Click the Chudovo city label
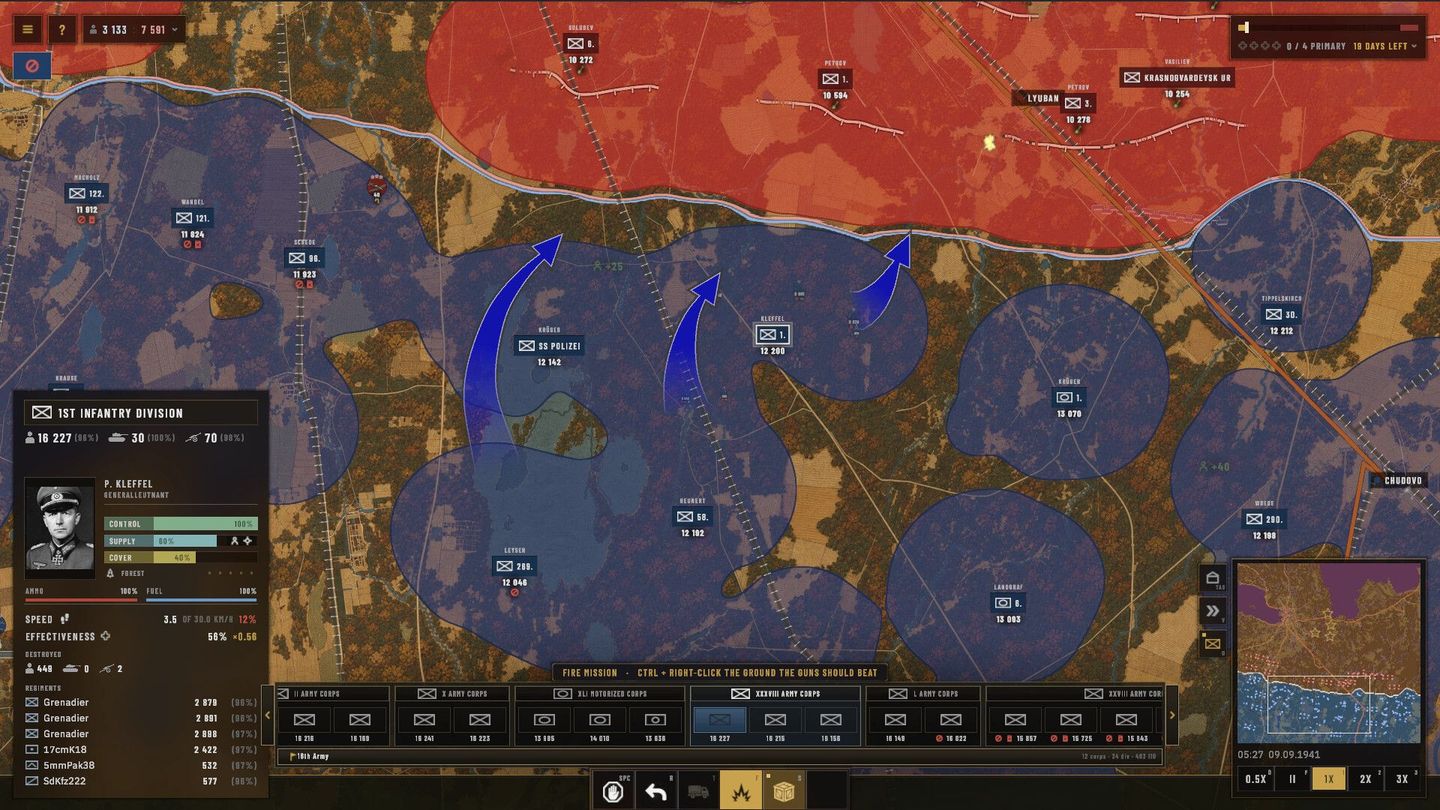The image size is (1440, 810). (x=1398, y=480)
